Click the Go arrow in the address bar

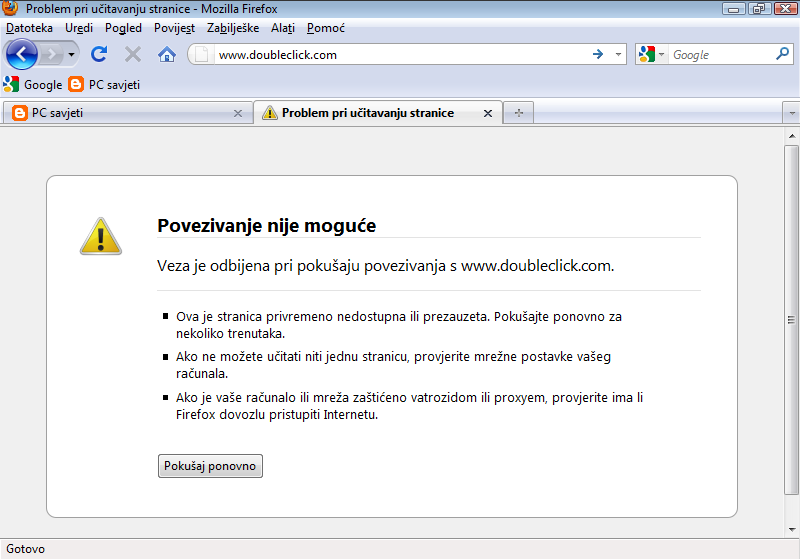point(598,54)
